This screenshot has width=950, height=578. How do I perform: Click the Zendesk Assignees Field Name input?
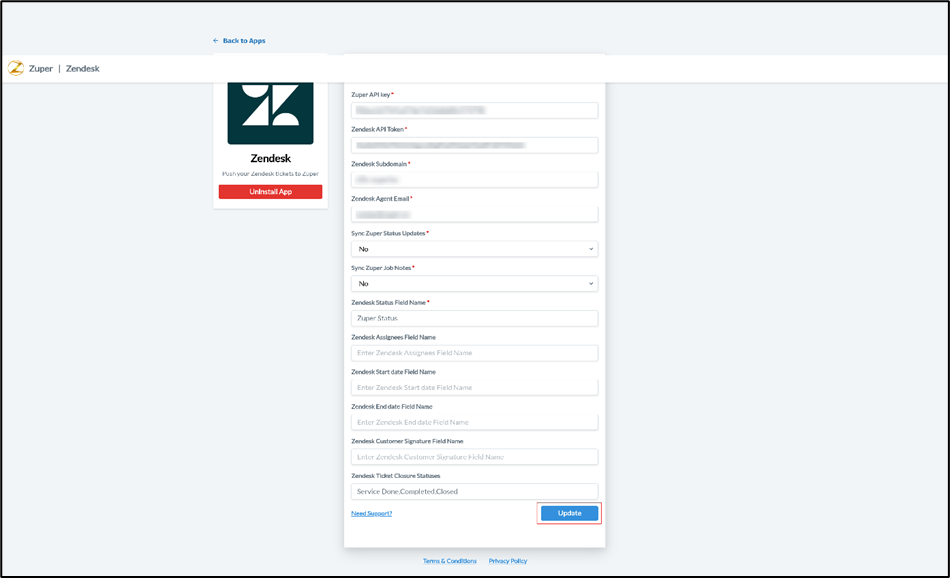tap(474, 353)
